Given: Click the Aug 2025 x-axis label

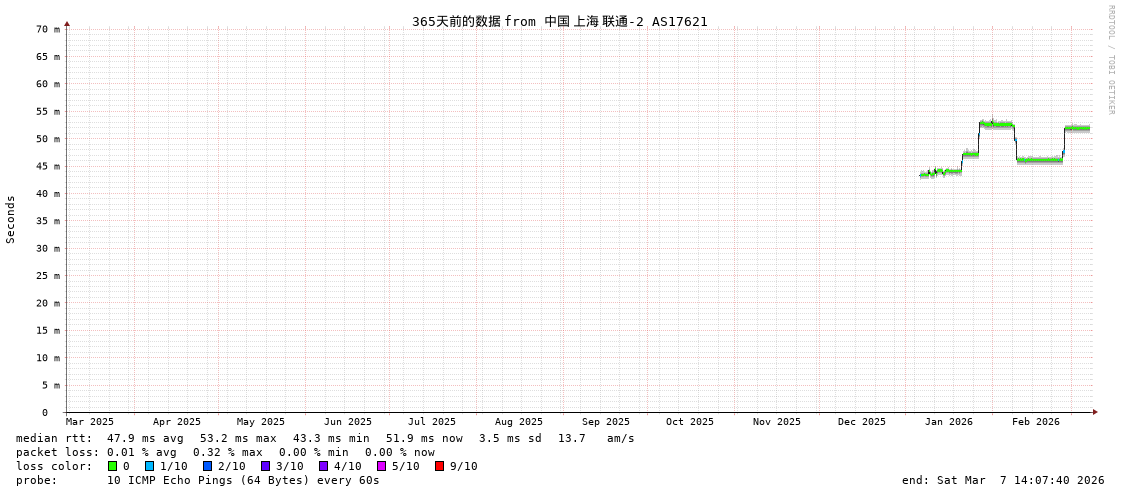Looking at the screenshot, I should click(x=519, y=422).
